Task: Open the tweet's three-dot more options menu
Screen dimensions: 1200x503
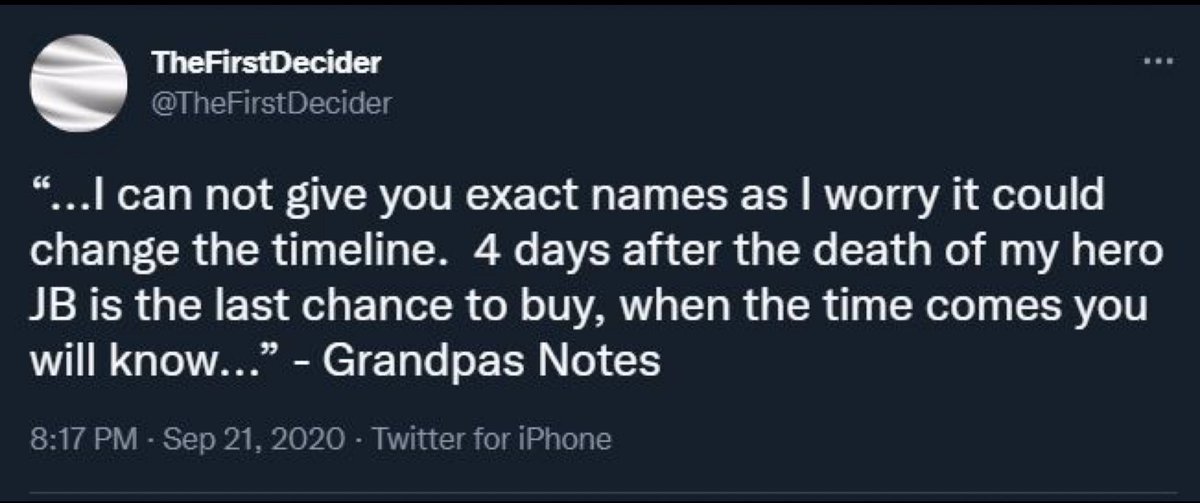Action: (1158, 61)
